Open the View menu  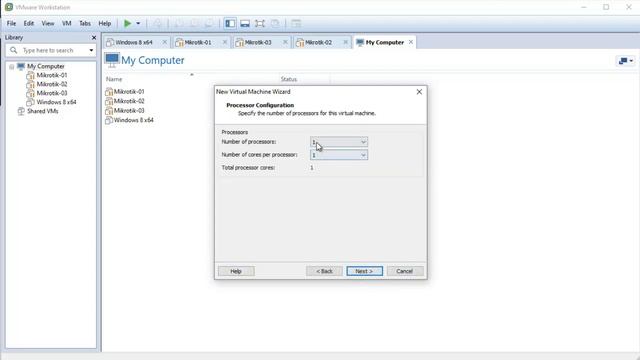click(x=48, y=24)
